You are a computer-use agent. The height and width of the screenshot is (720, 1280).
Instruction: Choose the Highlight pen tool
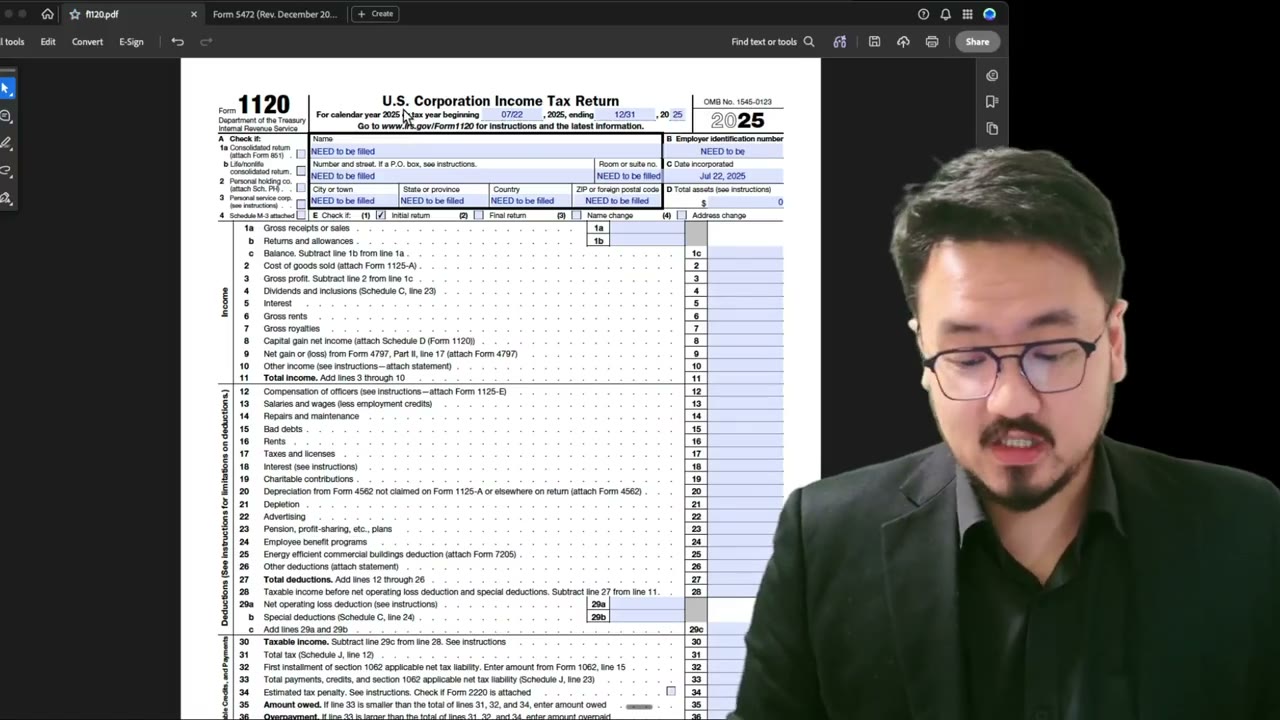click(6, 144)
